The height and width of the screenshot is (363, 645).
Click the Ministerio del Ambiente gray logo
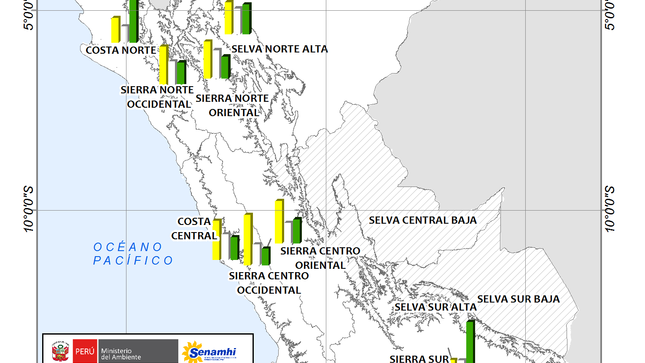(x=138, y=351)
